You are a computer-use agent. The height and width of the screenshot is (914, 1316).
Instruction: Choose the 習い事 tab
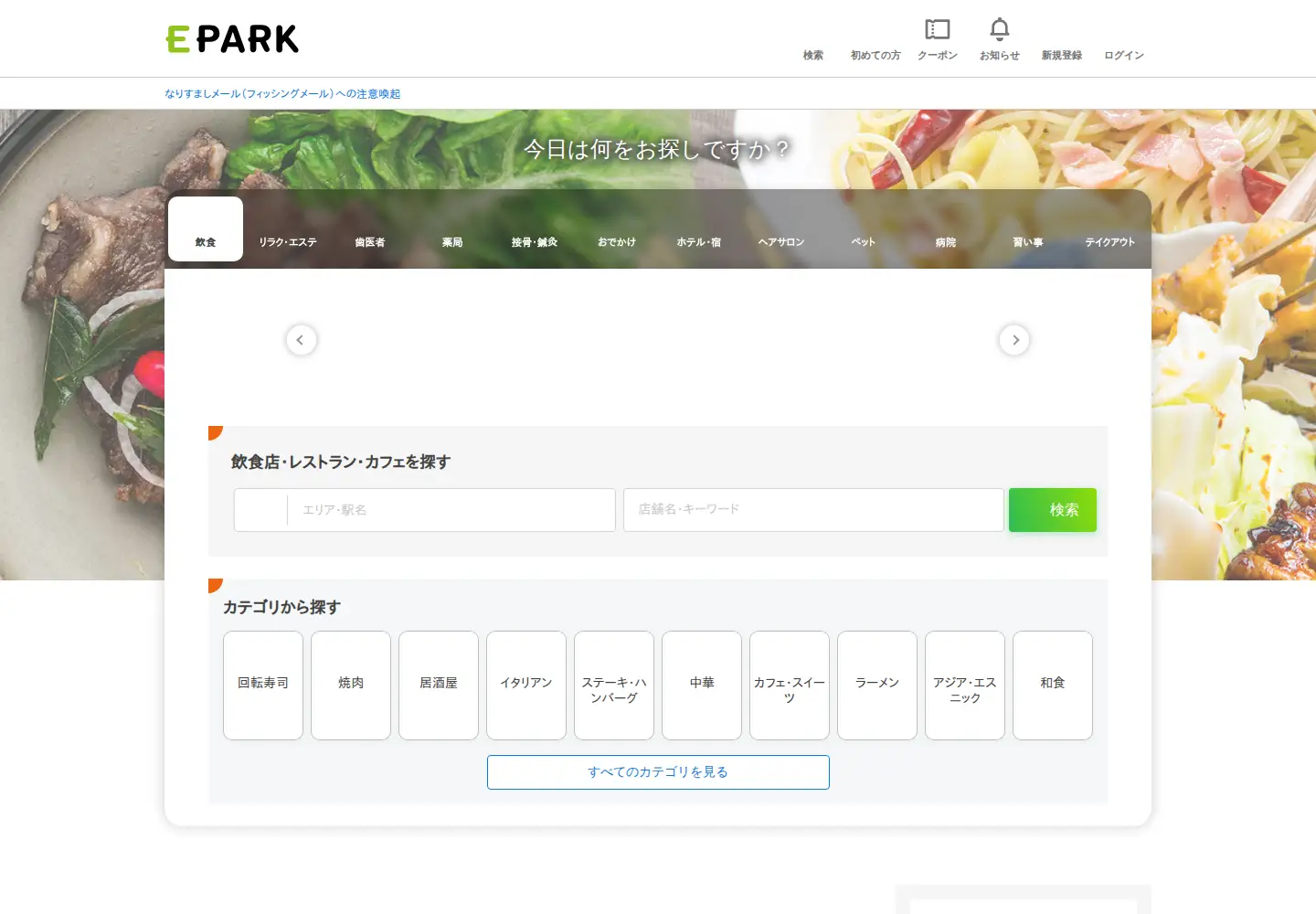click(x=1028, y=229)
